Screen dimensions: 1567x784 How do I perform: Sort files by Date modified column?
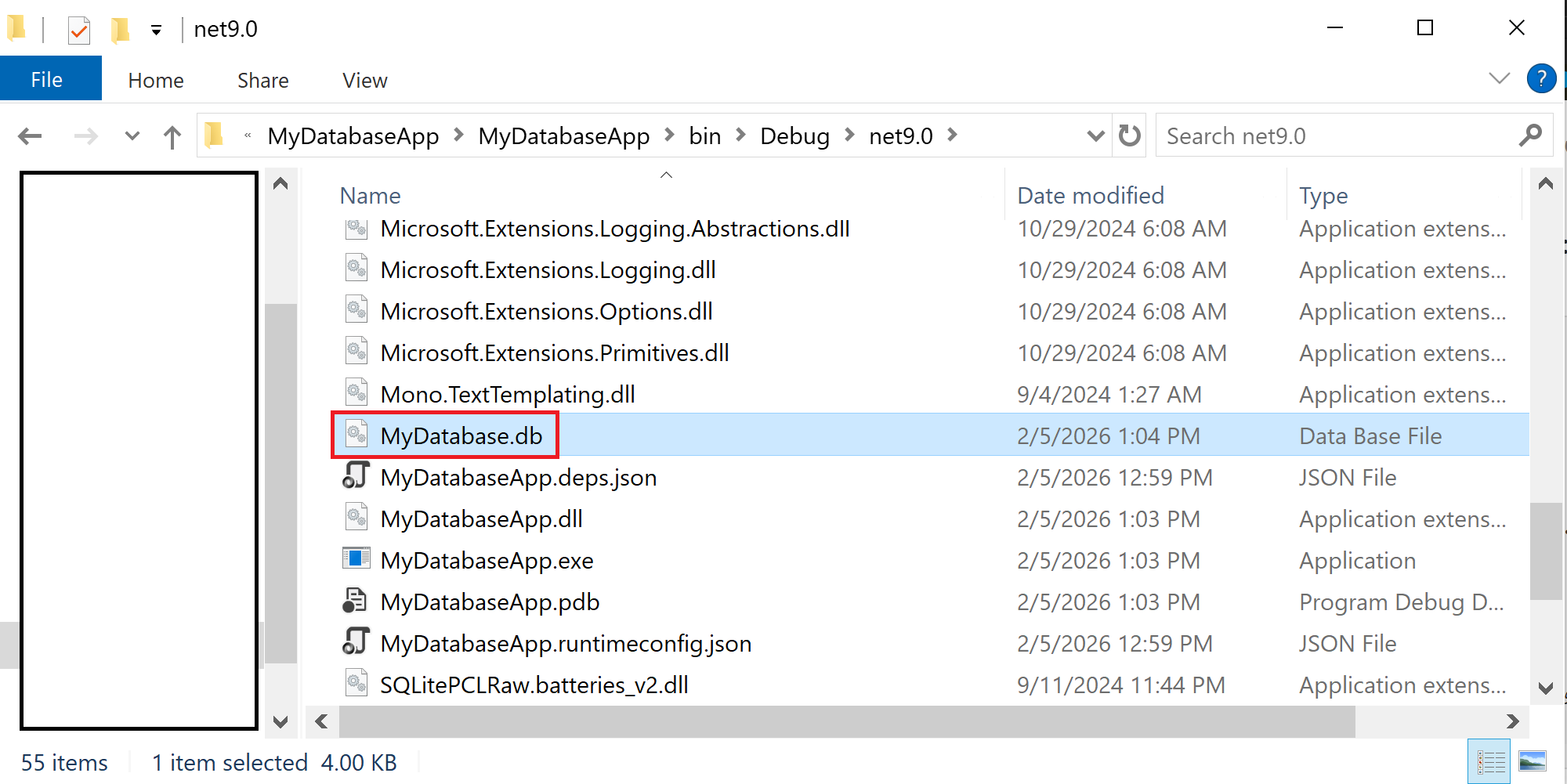click(1090, 196)
